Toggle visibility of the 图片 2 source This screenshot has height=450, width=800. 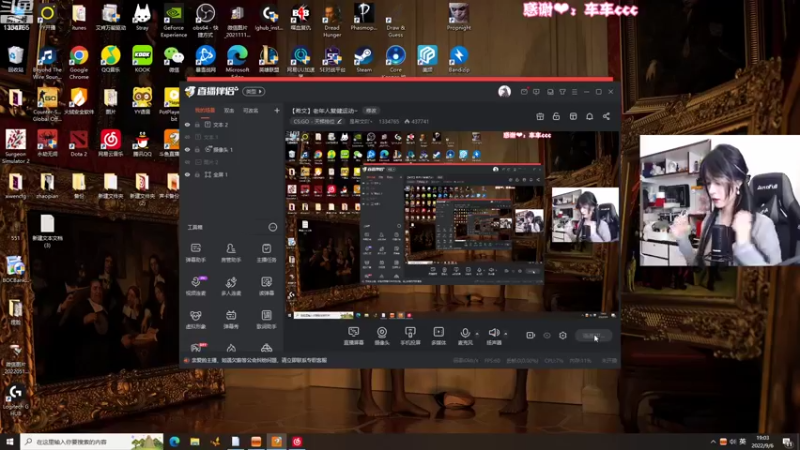click(x=187, y=162)
